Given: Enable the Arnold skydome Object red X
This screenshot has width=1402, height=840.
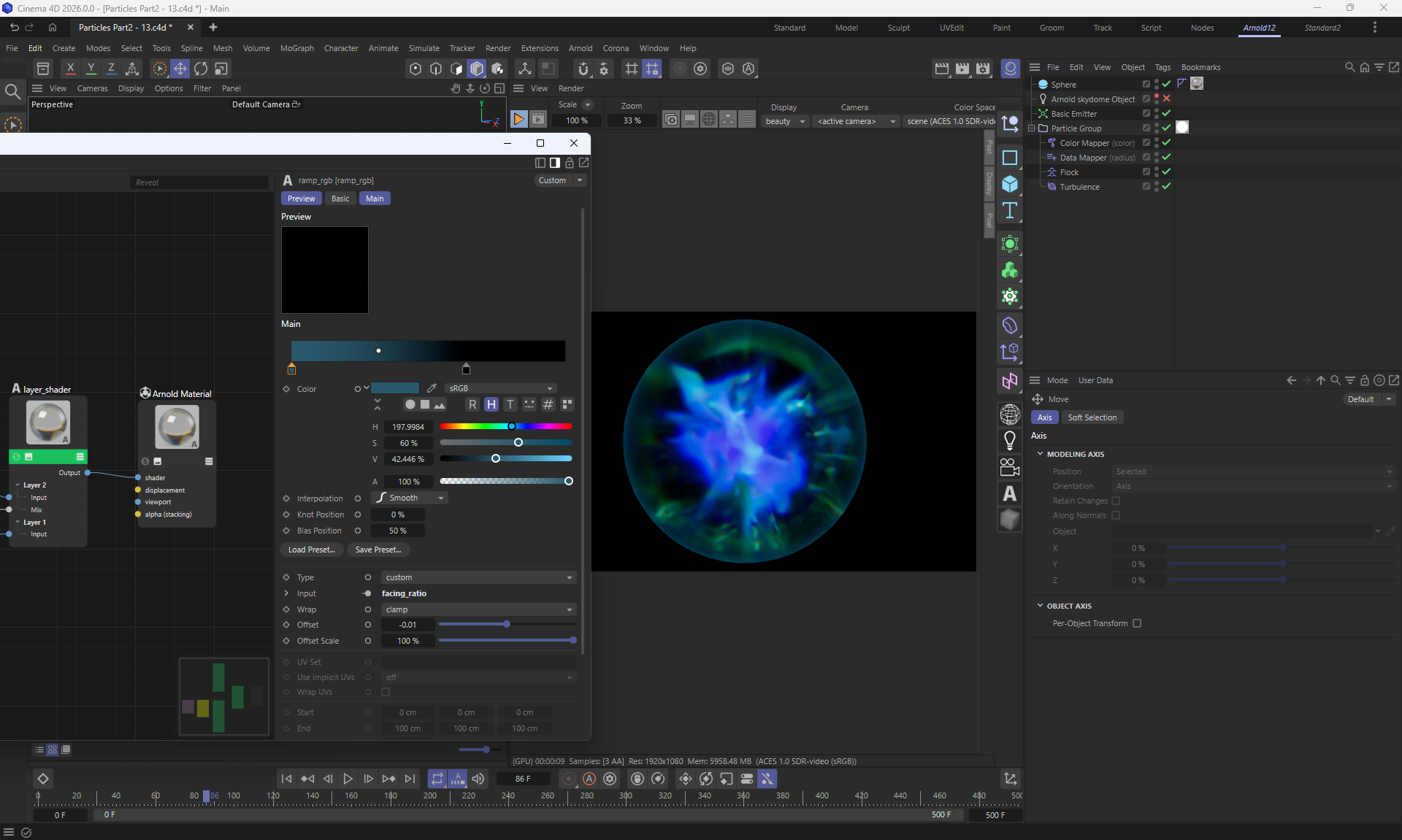Looking at the screenshot, I should tap(1166, 99).
